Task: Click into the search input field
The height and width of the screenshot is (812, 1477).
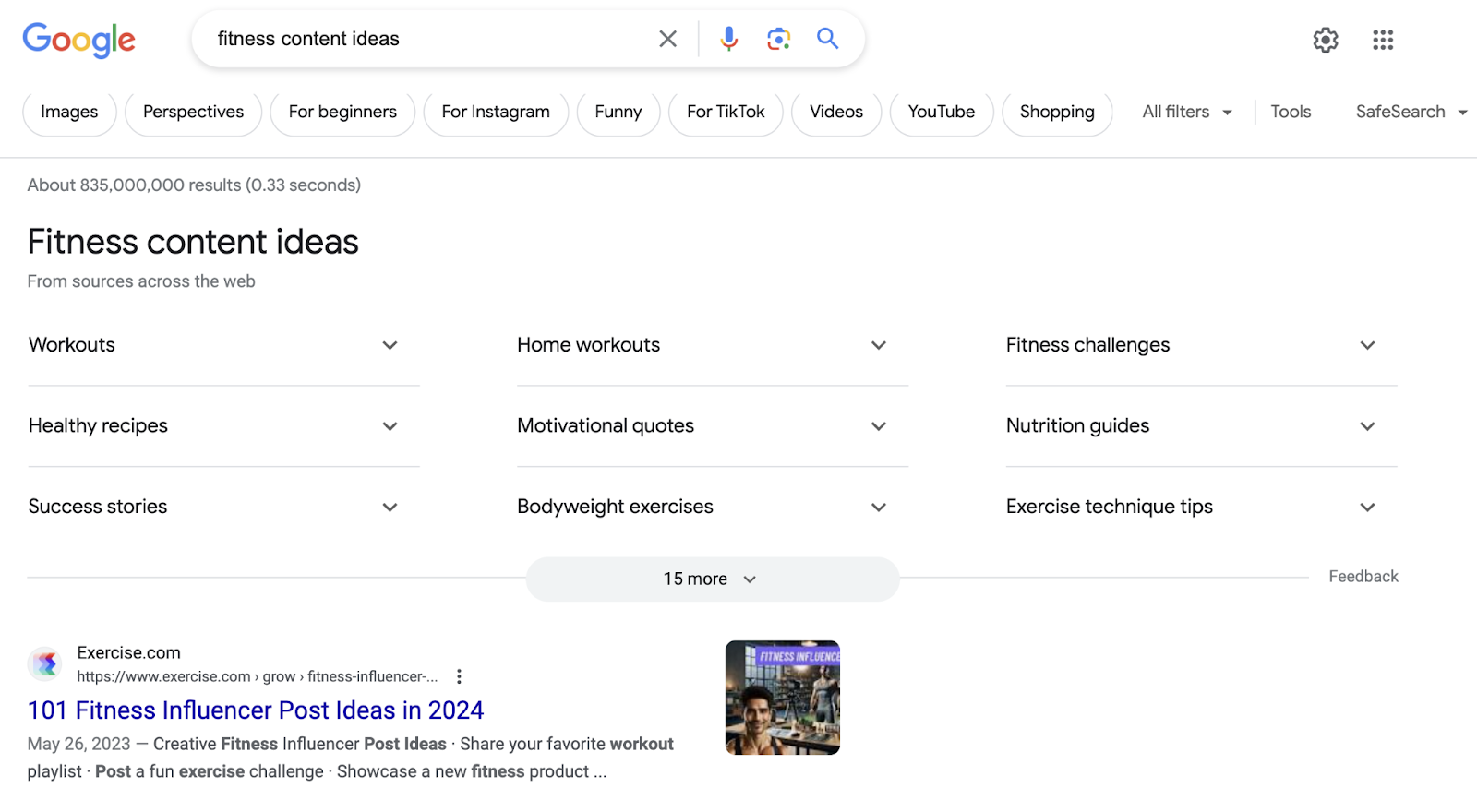Action: click(x=425, y=39)
